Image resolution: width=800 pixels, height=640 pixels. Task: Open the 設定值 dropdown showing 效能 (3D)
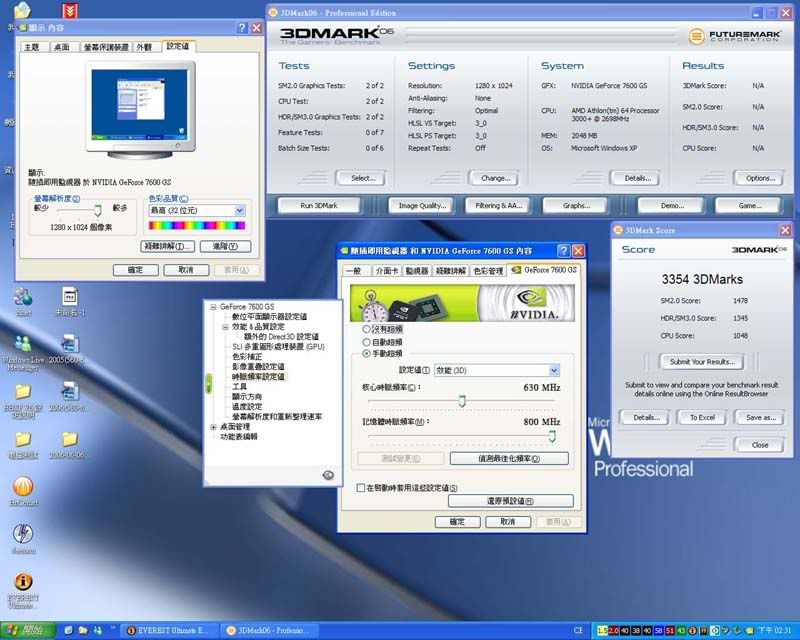point(497,370)
